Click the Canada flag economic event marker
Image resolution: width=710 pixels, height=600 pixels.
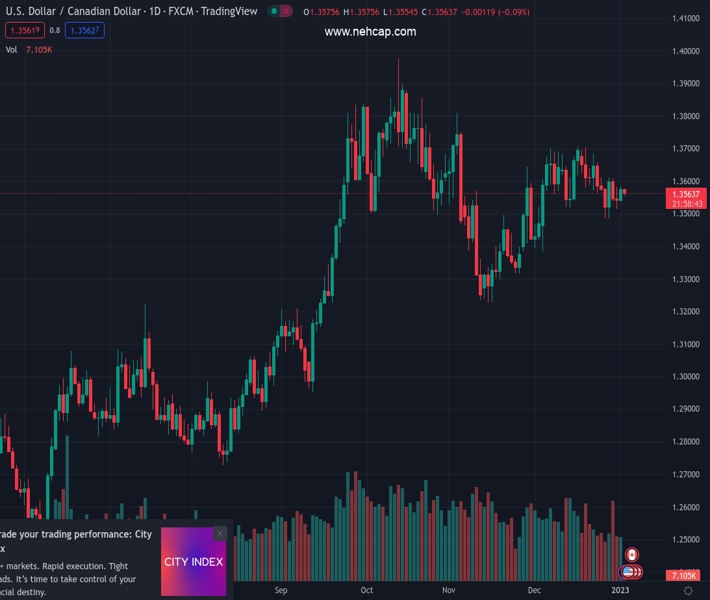(x=631, y=555)
